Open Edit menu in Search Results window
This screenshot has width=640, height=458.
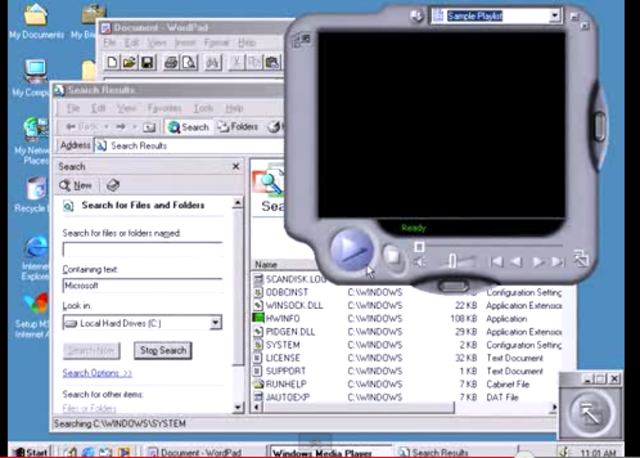pos(98,108)
